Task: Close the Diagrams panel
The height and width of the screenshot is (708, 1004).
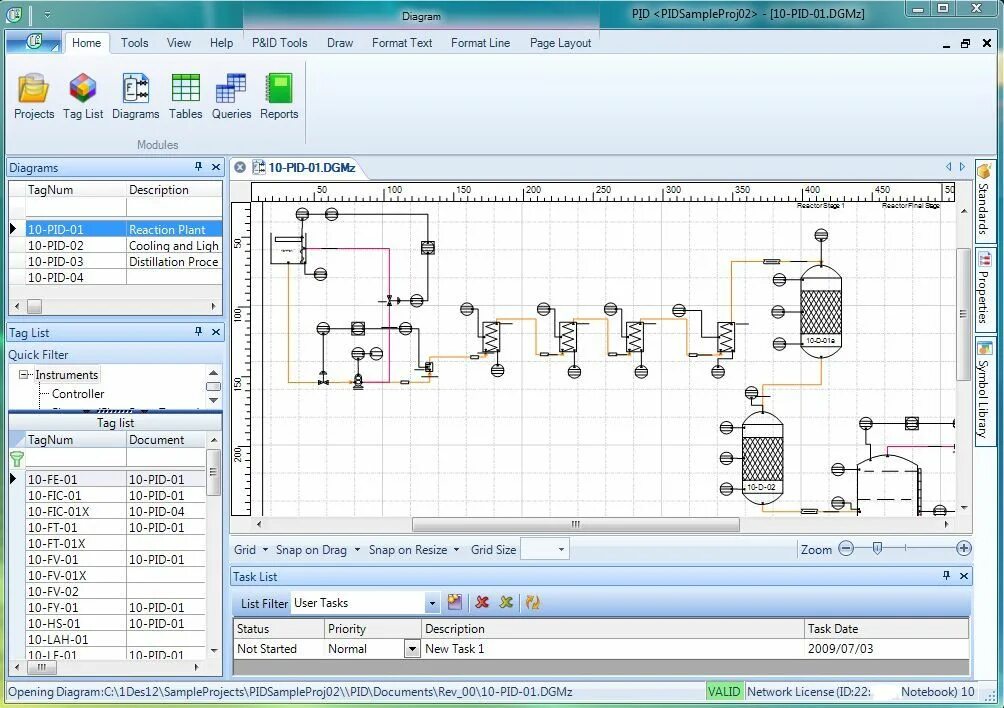Action: (216, 167)
